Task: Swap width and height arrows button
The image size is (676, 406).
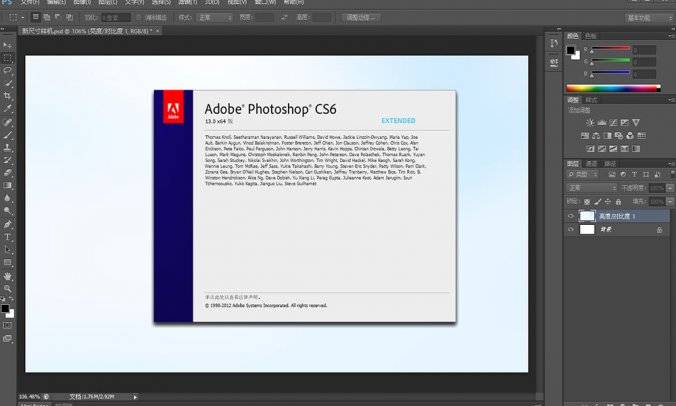Action: pyautogui.click(x=284, y=18)
